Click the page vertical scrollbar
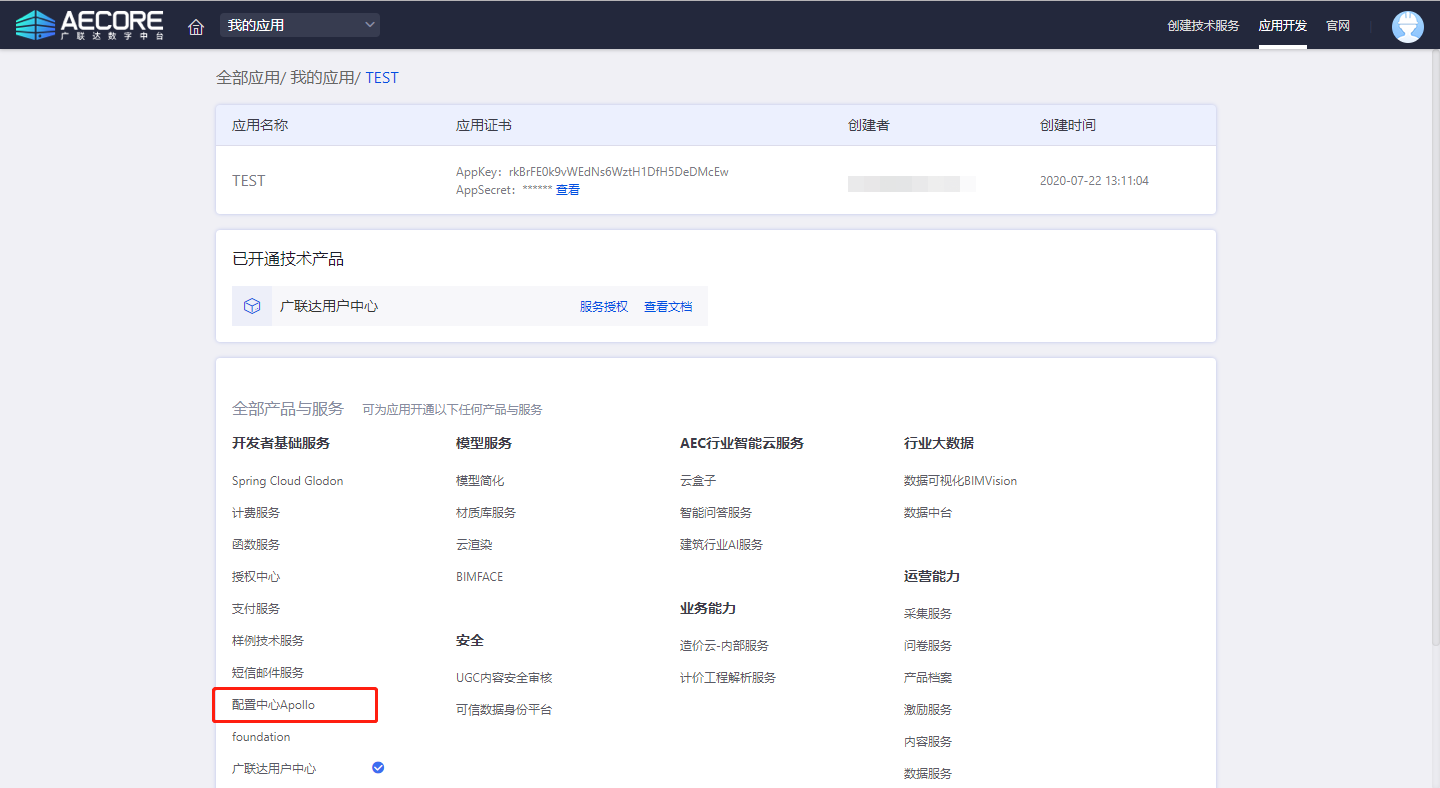Viewport: 1440px width, 788px height. pyautogui.click(x=1433, y=350)
